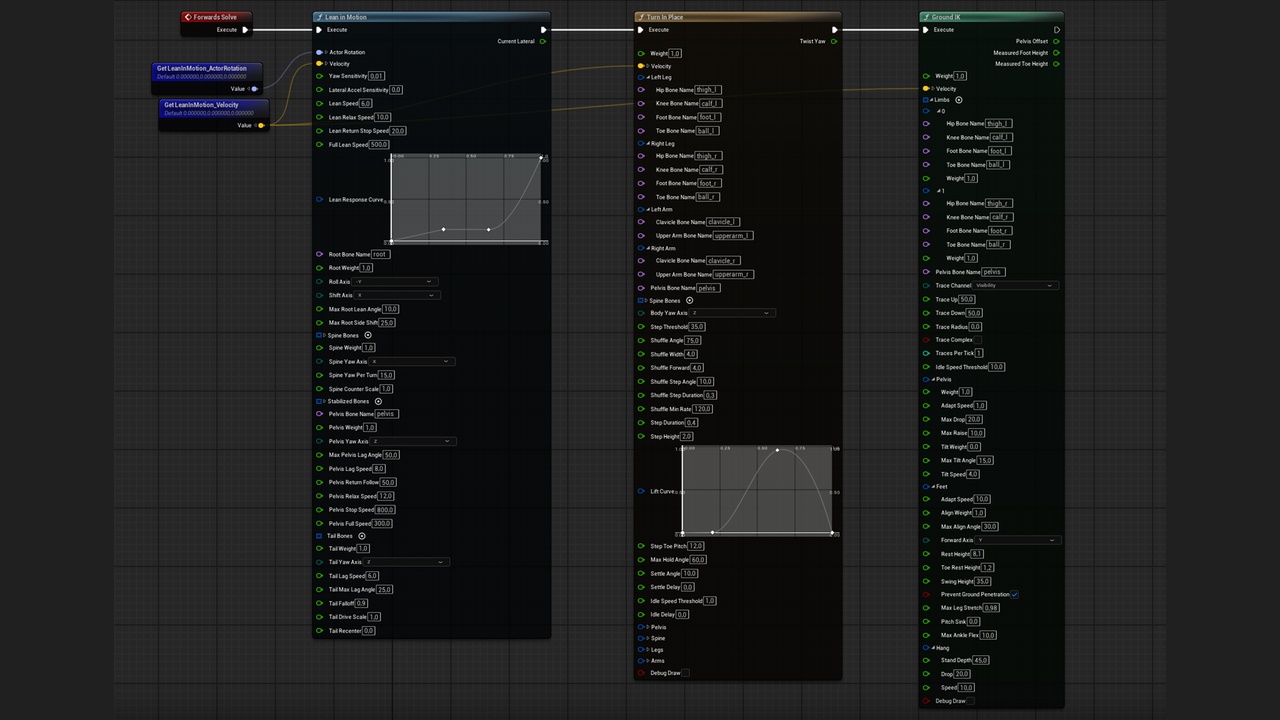Click the Get LeanInMotion_ActorRotation Value pin
This screenshot has width=1280, height=720.
(254, 88)
